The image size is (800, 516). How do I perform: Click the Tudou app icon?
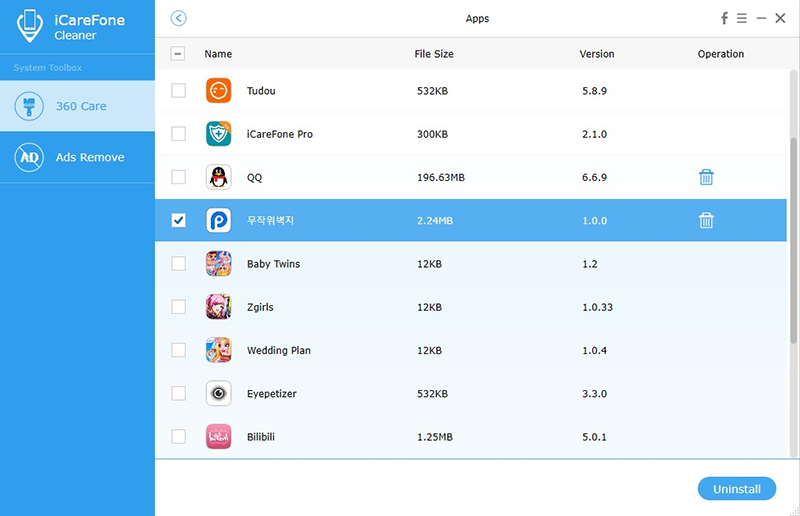pyautogui.click(x=218, y=91)
